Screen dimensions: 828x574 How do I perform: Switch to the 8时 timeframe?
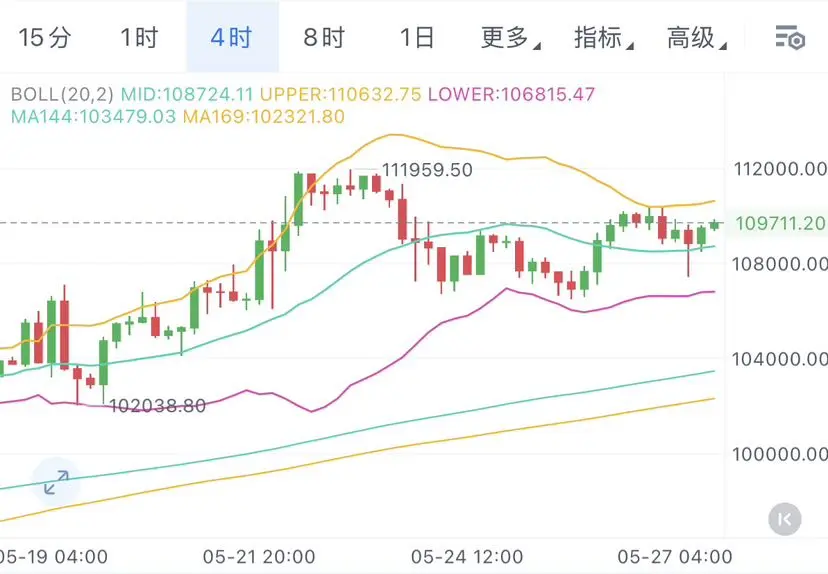(324, 37)
